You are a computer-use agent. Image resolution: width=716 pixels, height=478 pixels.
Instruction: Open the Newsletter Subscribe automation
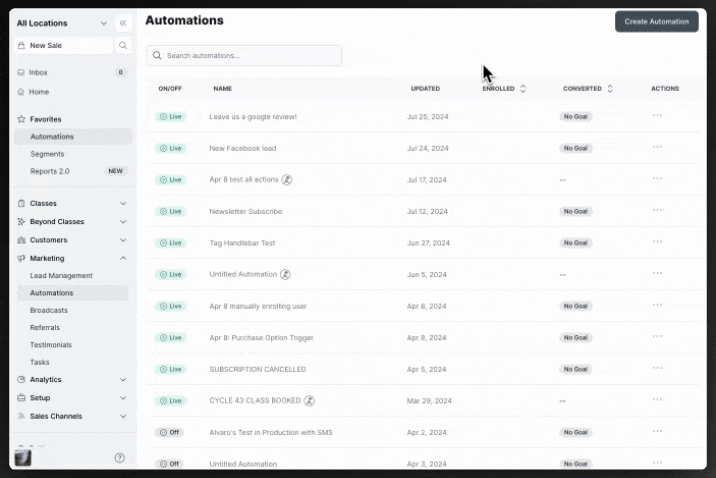tap(246, 211)
